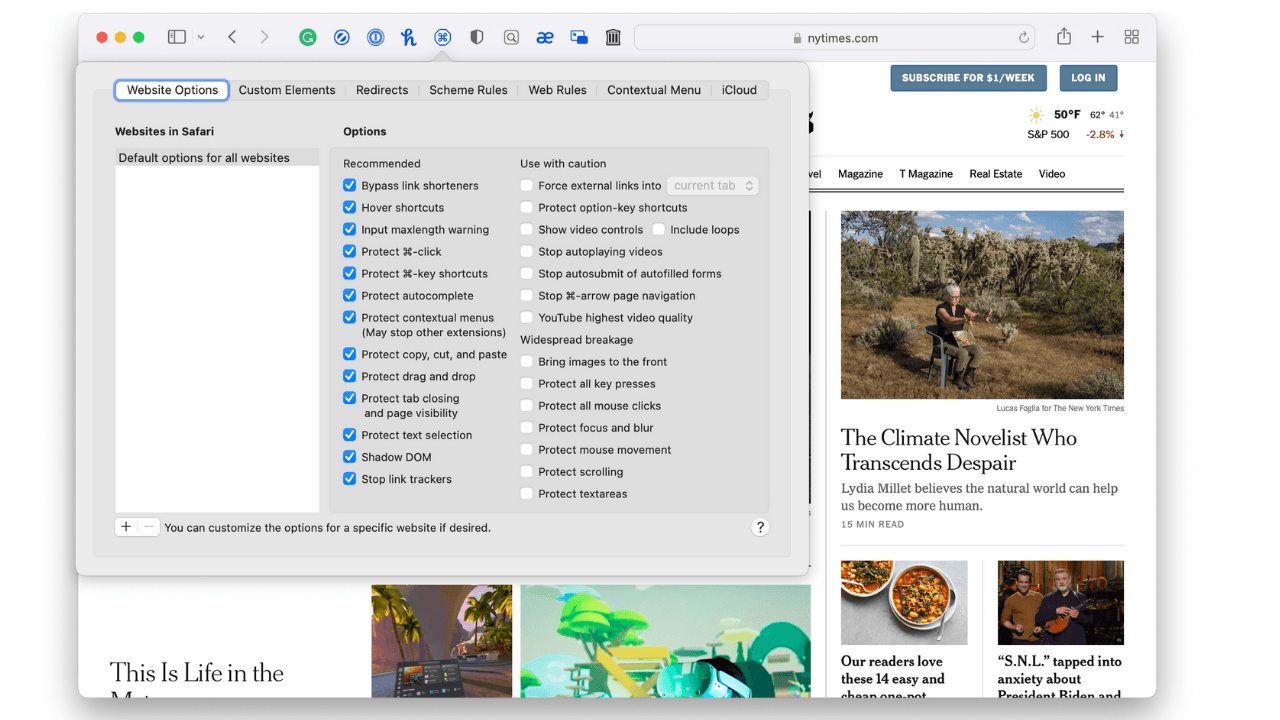This screenshot has height=720, width=1280.
Task: Click the help question mark button
Action: pos(760,527)
